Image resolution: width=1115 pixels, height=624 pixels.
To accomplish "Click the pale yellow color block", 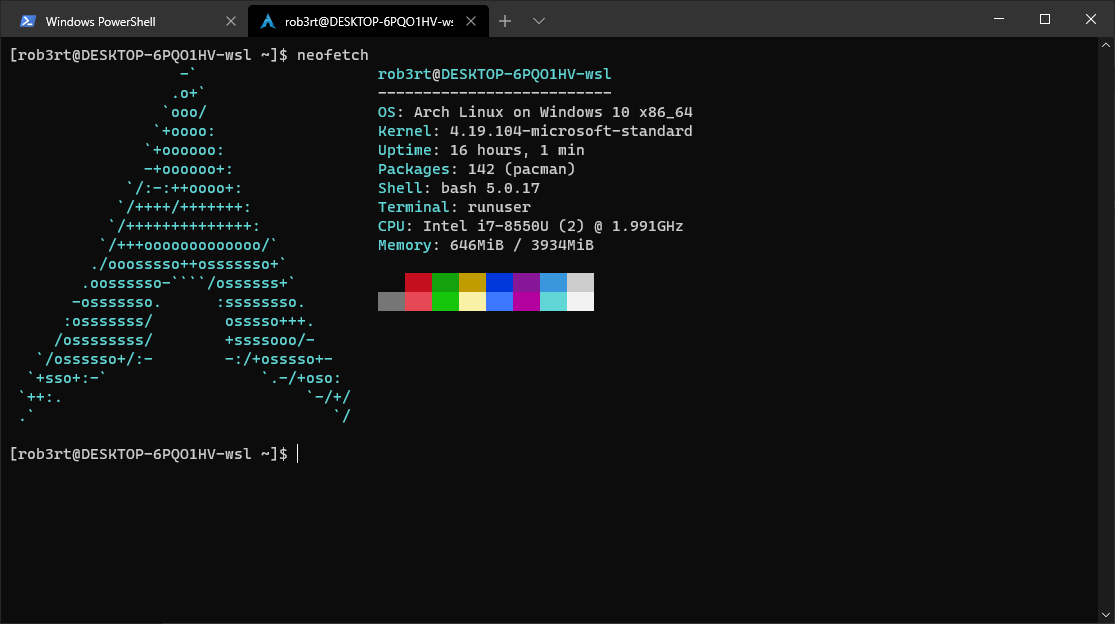I will (x=472, y=301).
